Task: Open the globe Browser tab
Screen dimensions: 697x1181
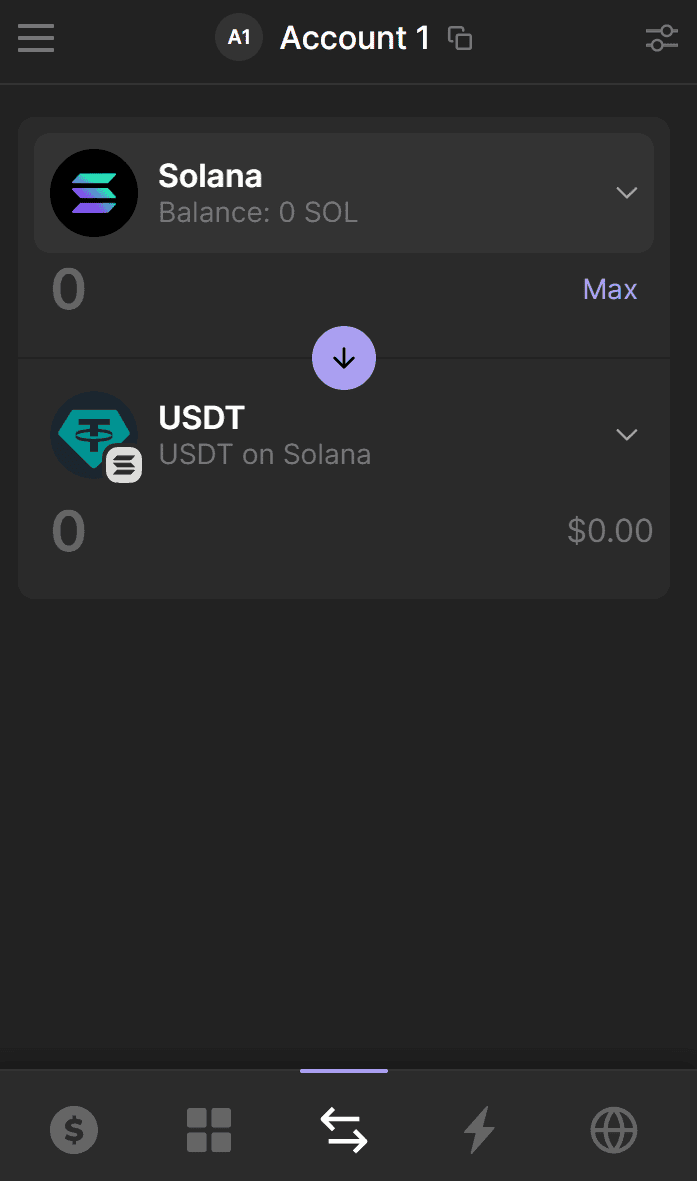Action: pyautogui.click(x=614, y=1130)
